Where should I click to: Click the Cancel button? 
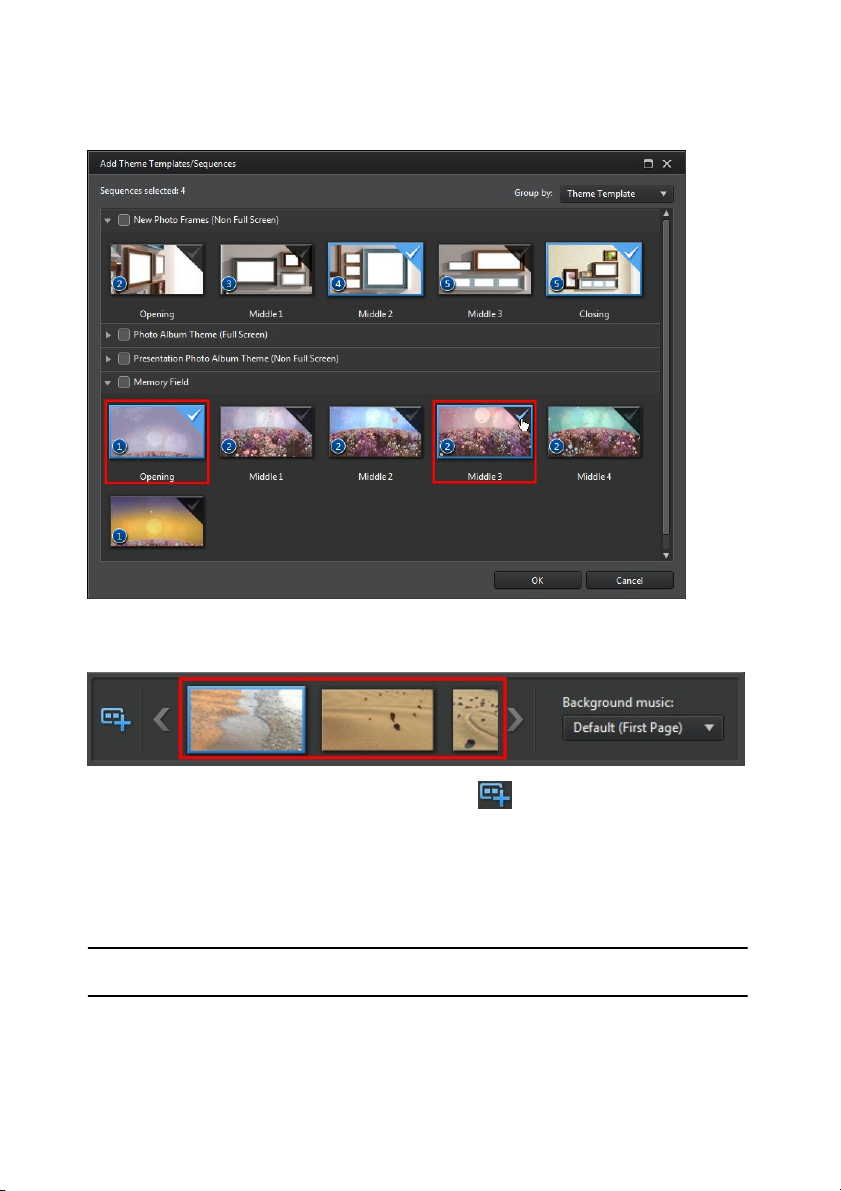[629, 580]
